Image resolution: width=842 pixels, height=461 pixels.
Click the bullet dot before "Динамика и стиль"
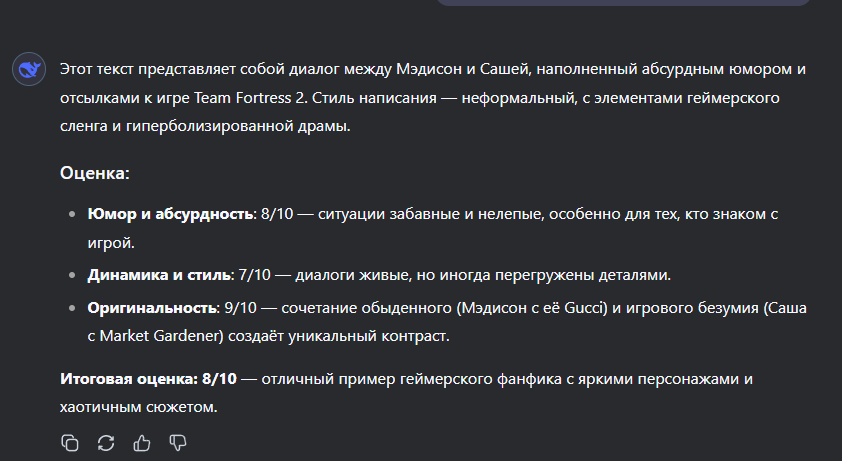[72, 275]
